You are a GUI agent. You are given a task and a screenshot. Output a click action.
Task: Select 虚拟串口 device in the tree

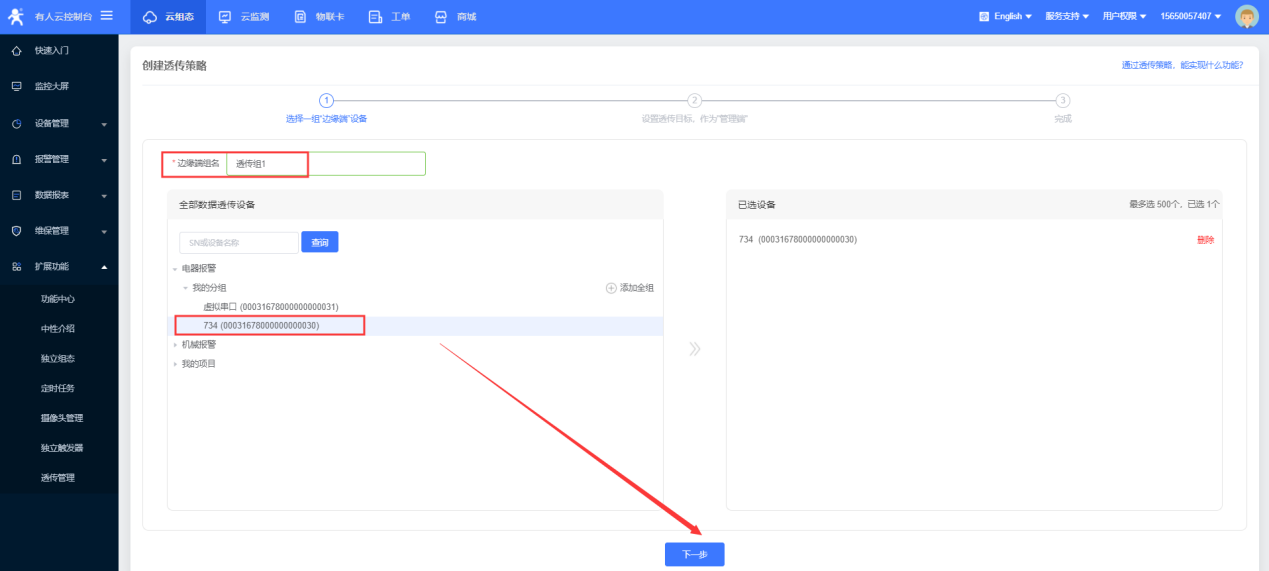click(x=270, y=307)
